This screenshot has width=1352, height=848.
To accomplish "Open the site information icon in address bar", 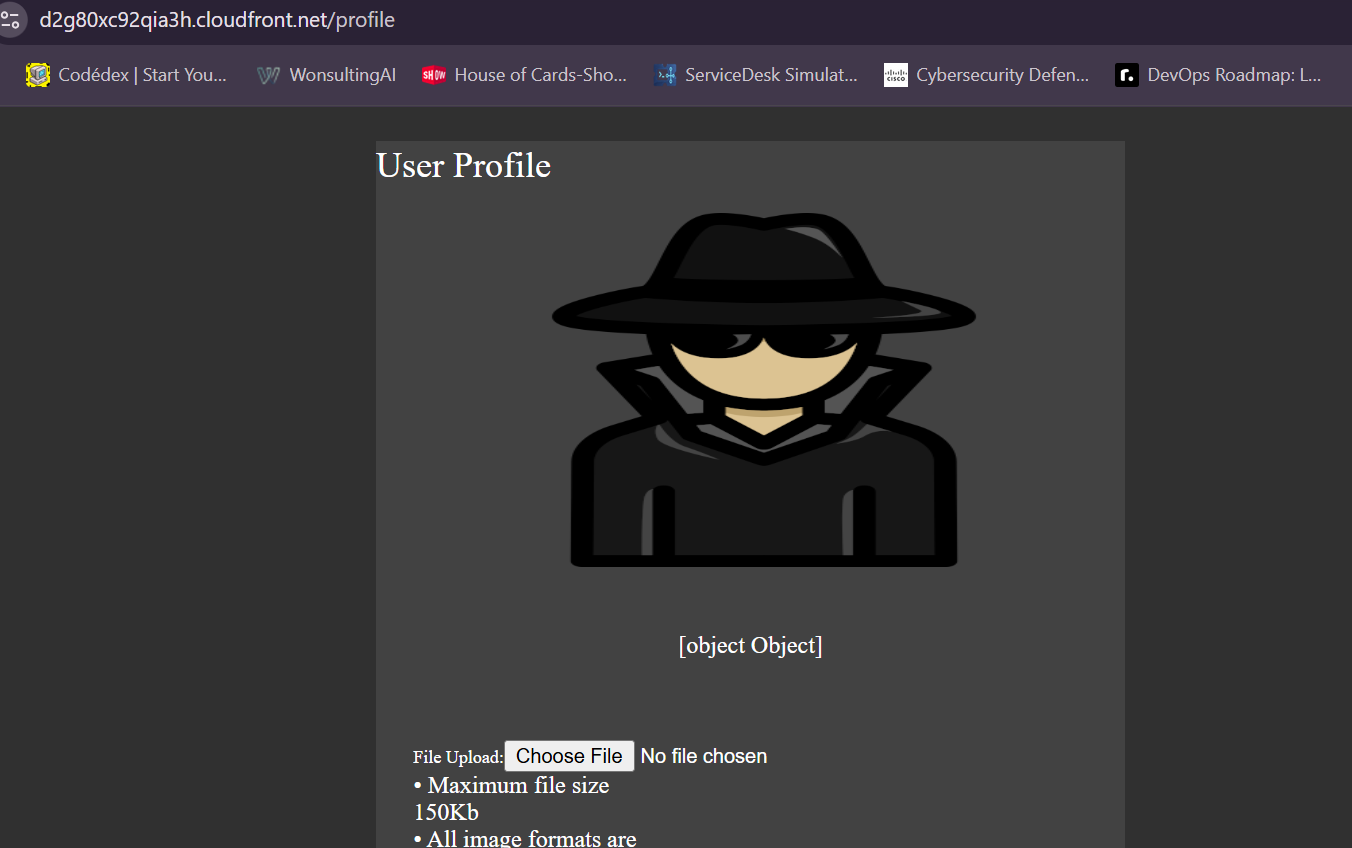I will [x=10, y=20].
